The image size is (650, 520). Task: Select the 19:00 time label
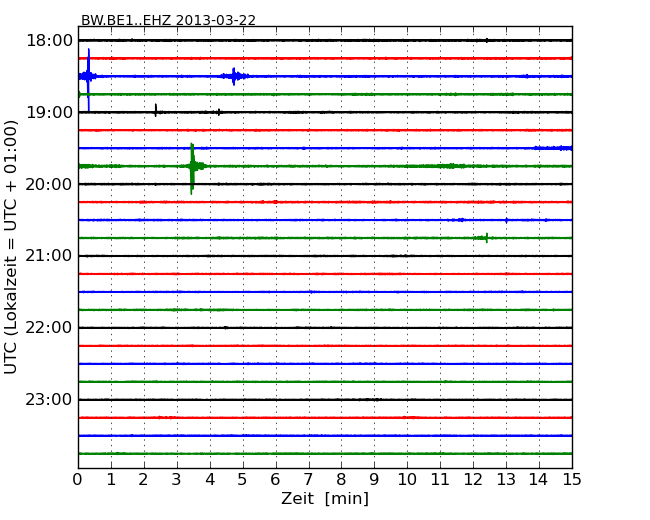click(49, 112)
